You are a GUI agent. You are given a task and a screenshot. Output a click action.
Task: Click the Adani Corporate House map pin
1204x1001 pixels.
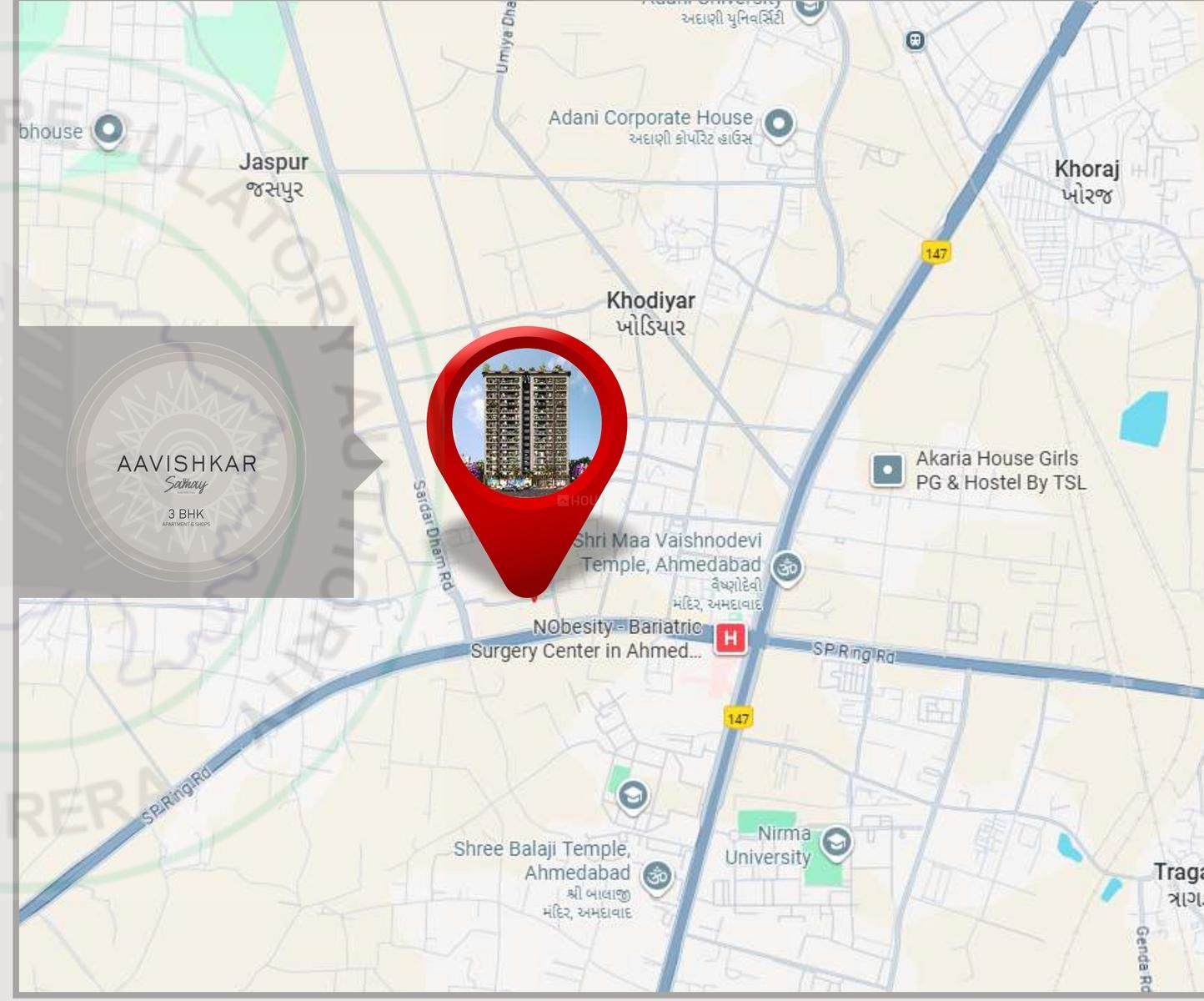click(x=779, y=123)
